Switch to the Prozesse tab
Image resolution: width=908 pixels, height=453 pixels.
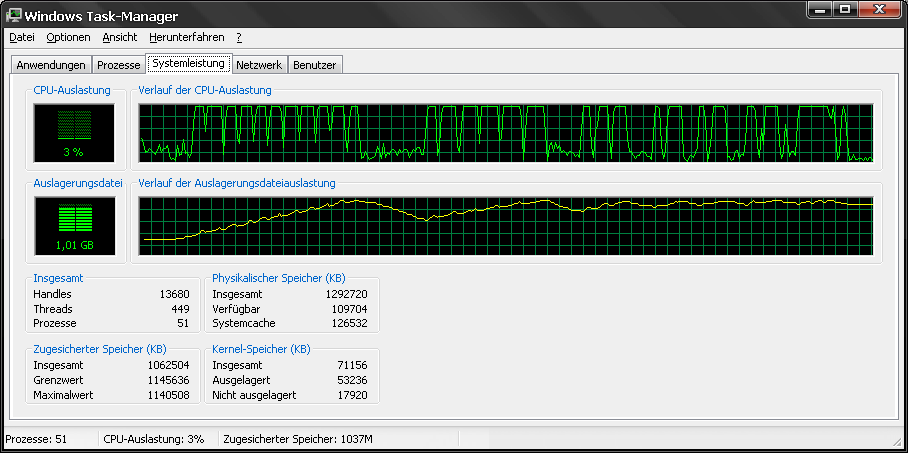click(x=118, y=65)
